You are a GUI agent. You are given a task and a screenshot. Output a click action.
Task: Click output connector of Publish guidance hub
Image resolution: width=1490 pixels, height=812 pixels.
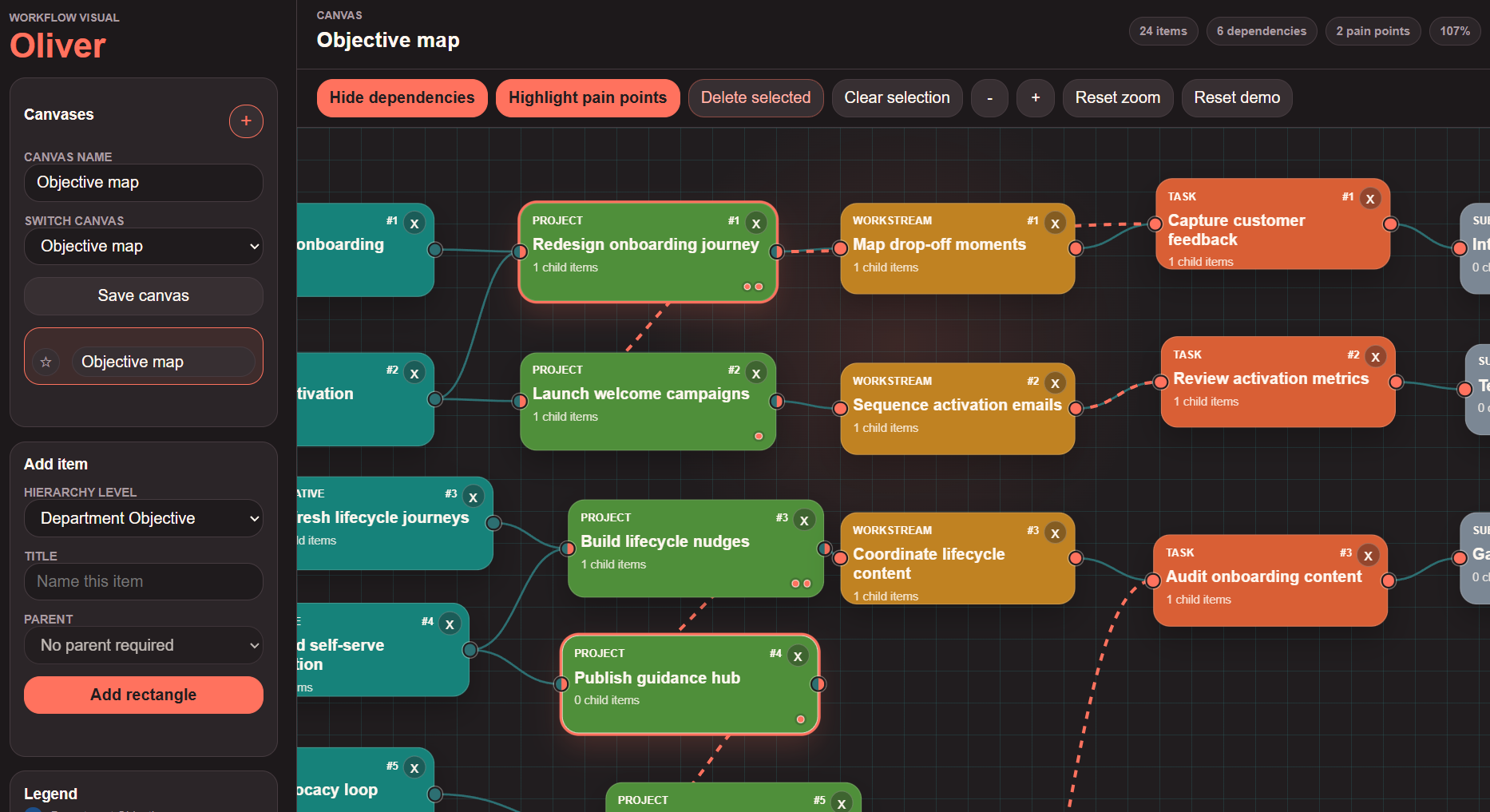pyautogui.click(x=818, y=683)
